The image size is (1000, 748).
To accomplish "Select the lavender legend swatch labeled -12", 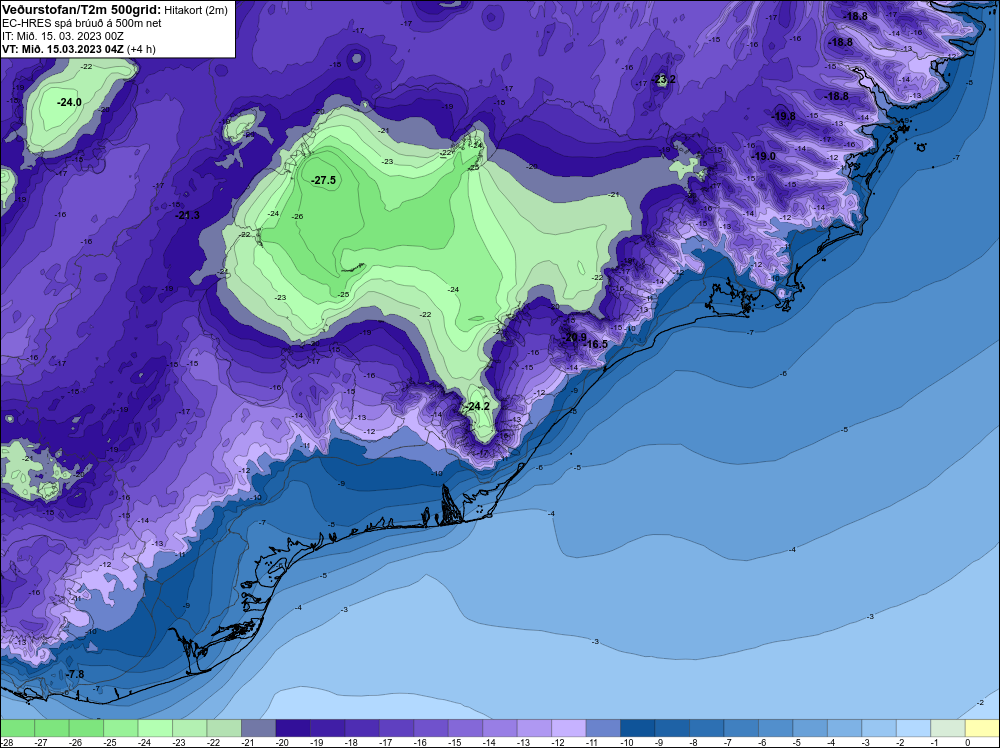I will 568,728.
